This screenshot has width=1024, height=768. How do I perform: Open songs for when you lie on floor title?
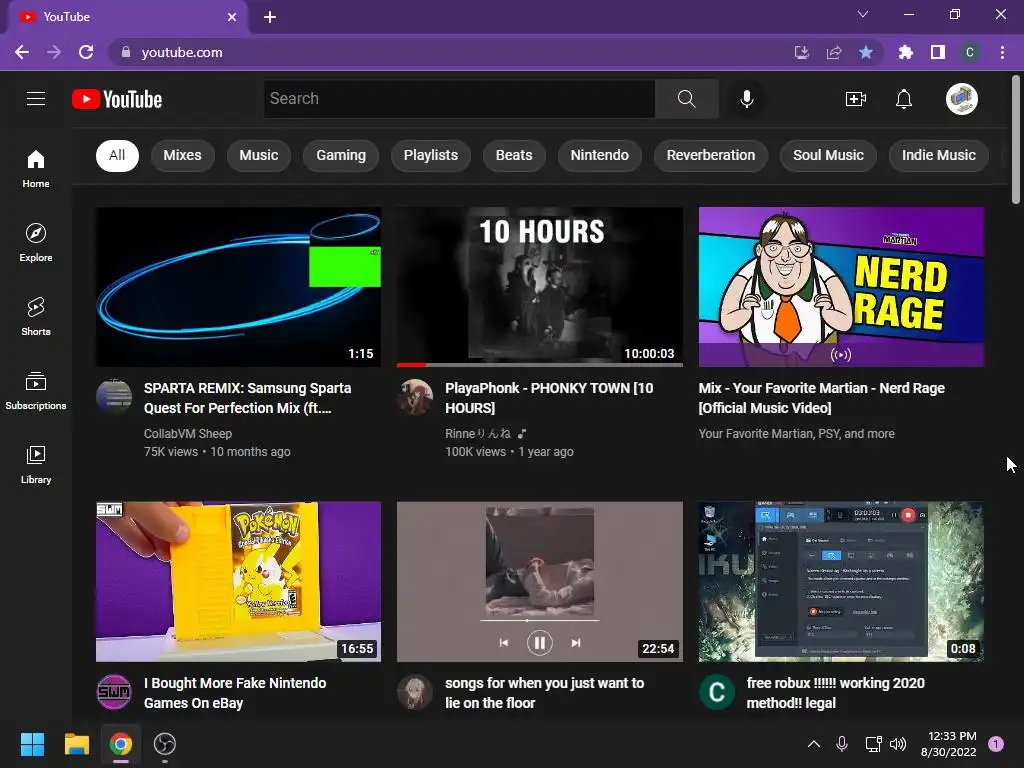(545, 693)
